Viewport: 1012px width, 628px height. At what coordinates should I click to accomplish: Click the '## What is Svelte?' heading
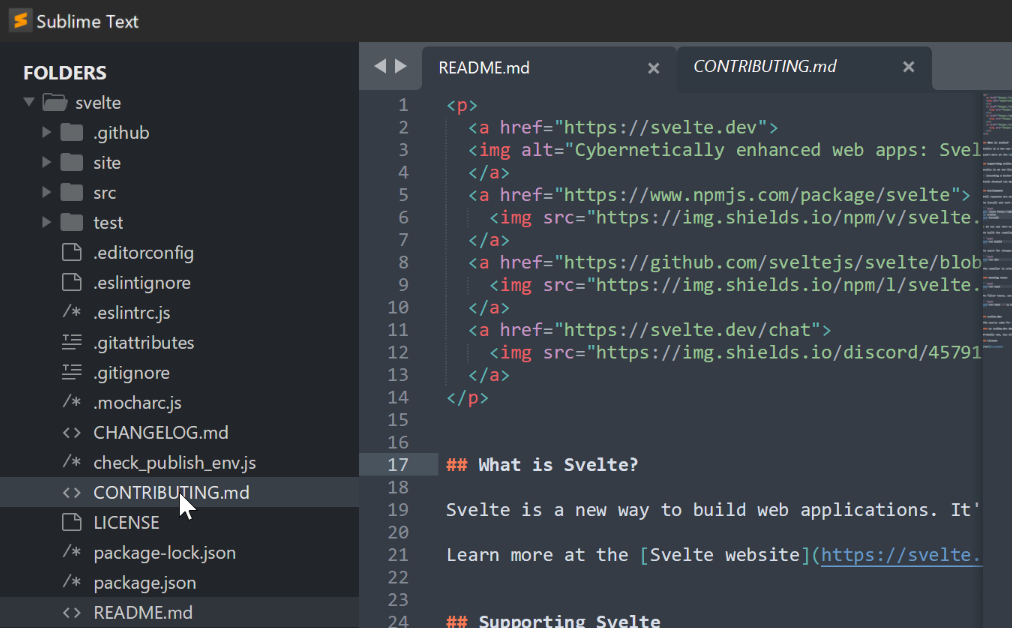click(541, 465)
